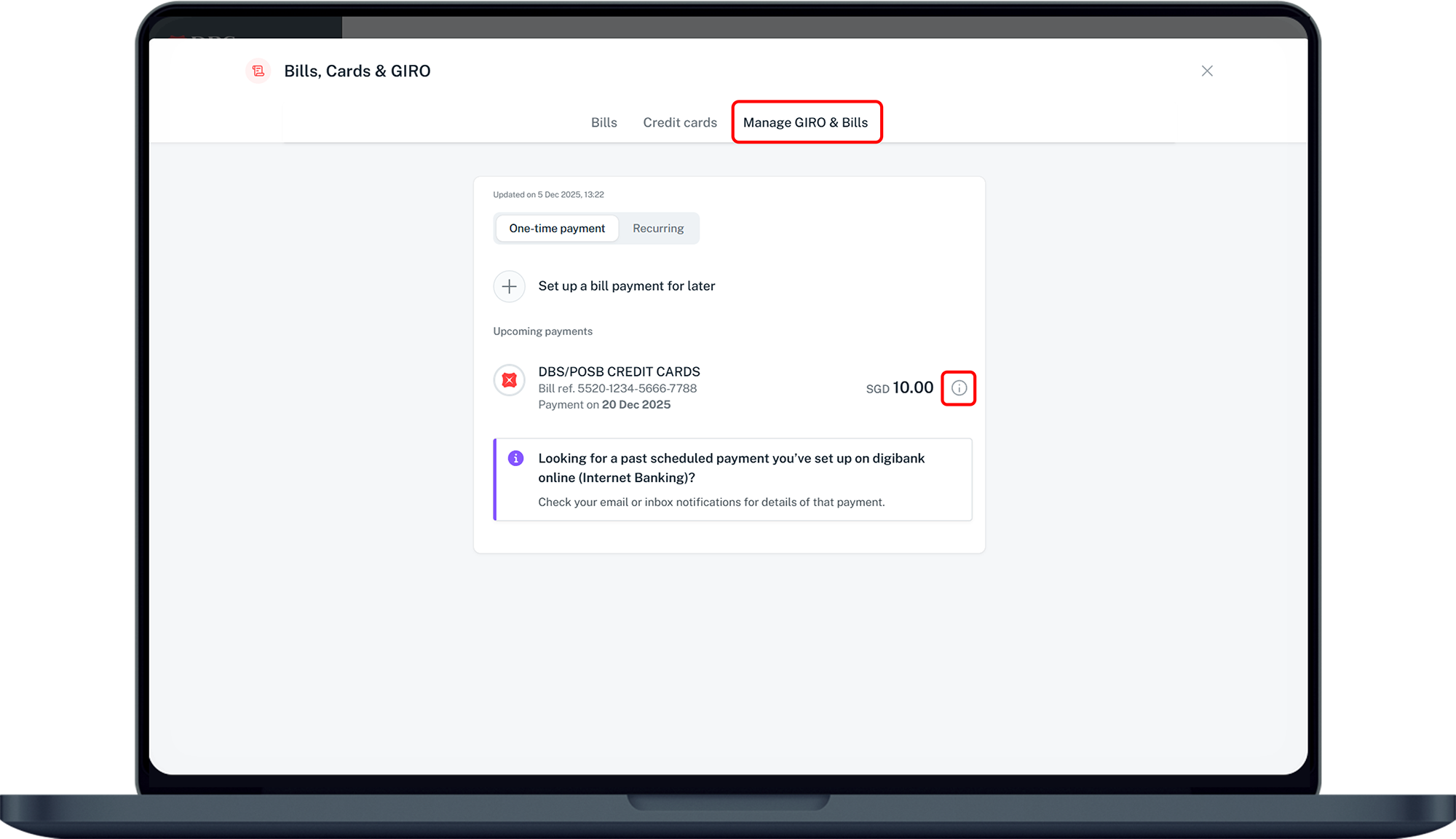This screenshot has height=839, width=1456.
Task: Click the 'Updated on 5 Dec 2025' timestamp
Action: (548, 194)
